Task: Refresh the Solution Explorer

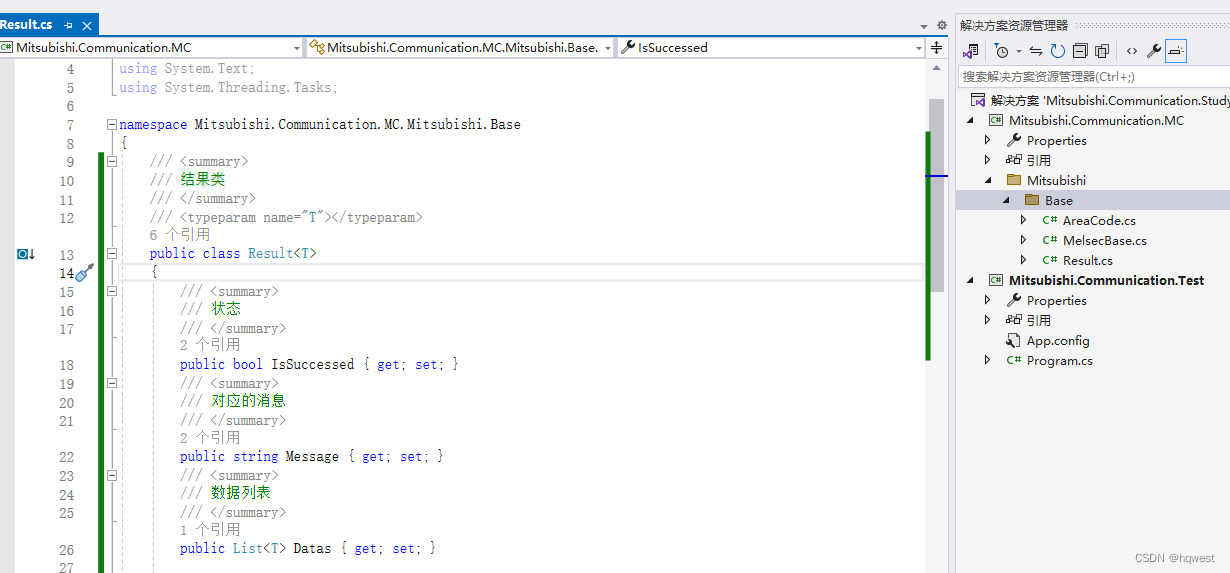Action: pyautogui.click(x=1057, y=51)
